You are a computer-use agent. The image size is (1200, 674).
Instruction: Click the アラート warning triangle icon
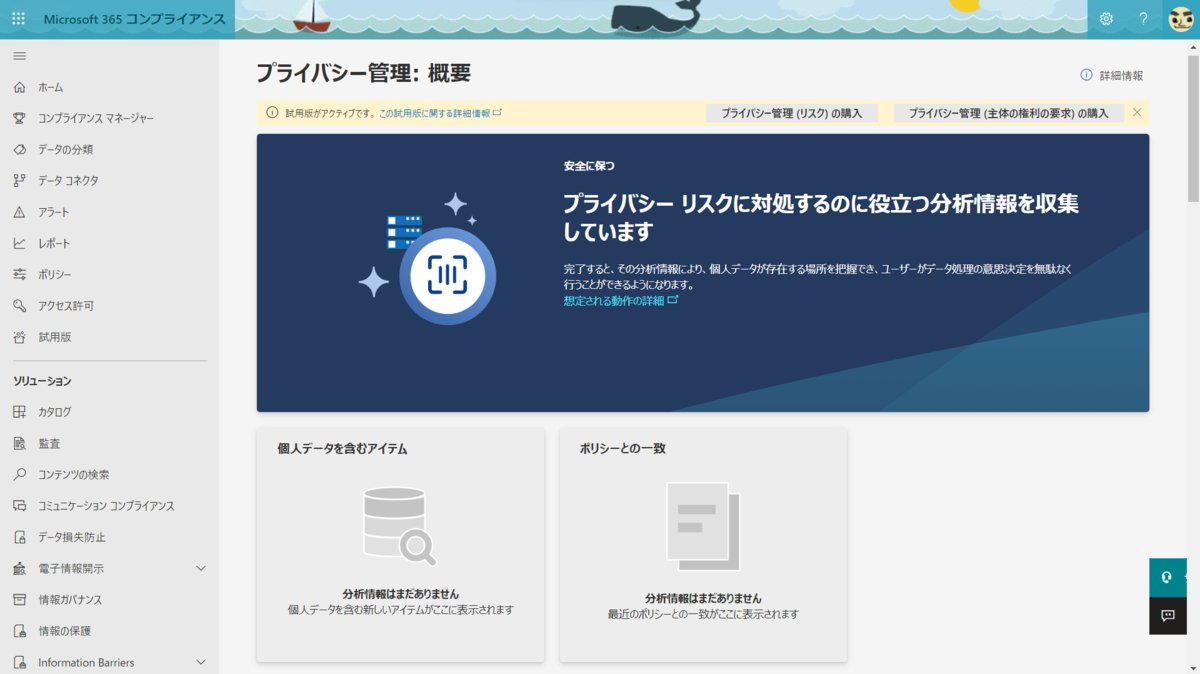coord(19,212)
